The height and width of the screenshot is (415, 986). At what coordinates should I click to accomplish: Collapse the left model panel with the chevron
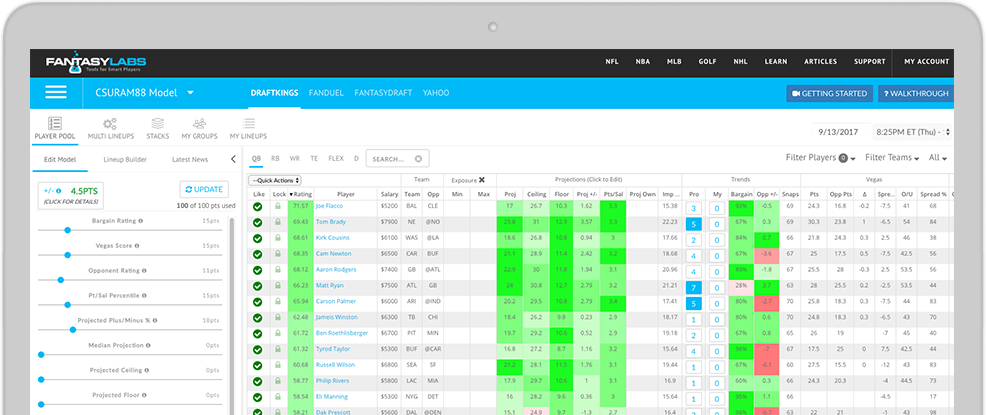233,159
